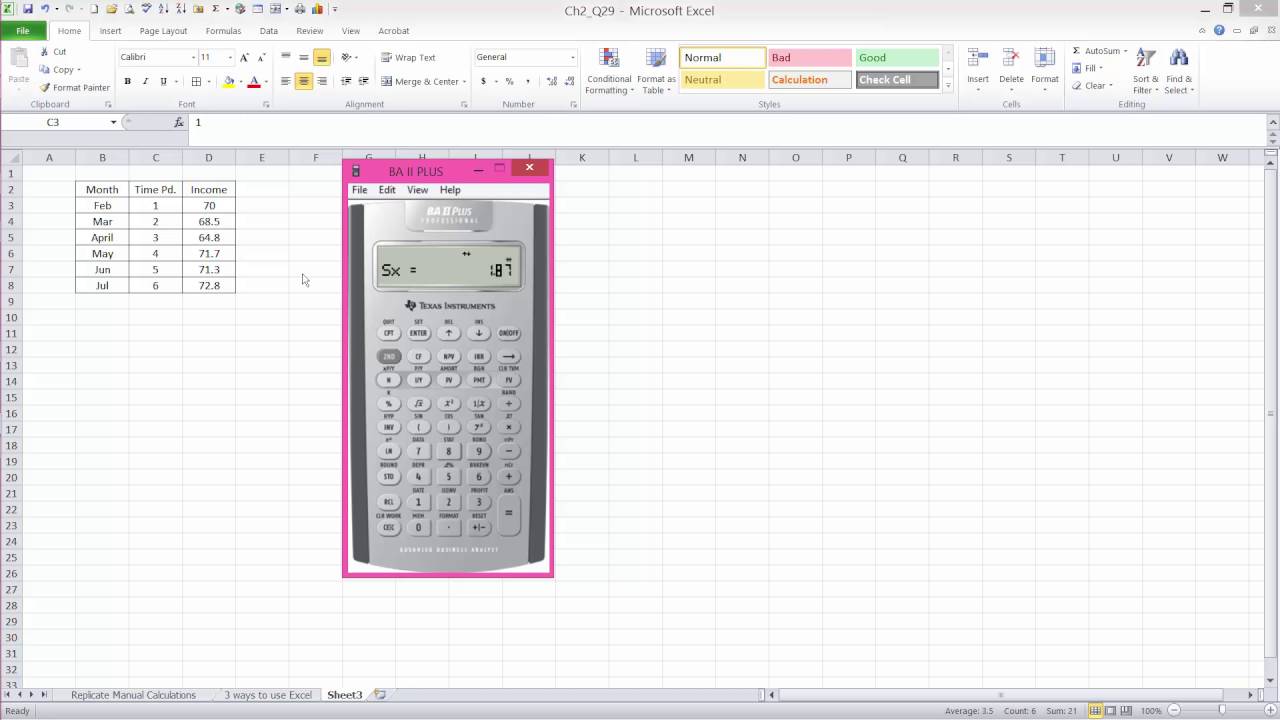The width and height of the screenshot is (1280, 720).
Task: Align text left in cell
Action: (x=286, y=82)
